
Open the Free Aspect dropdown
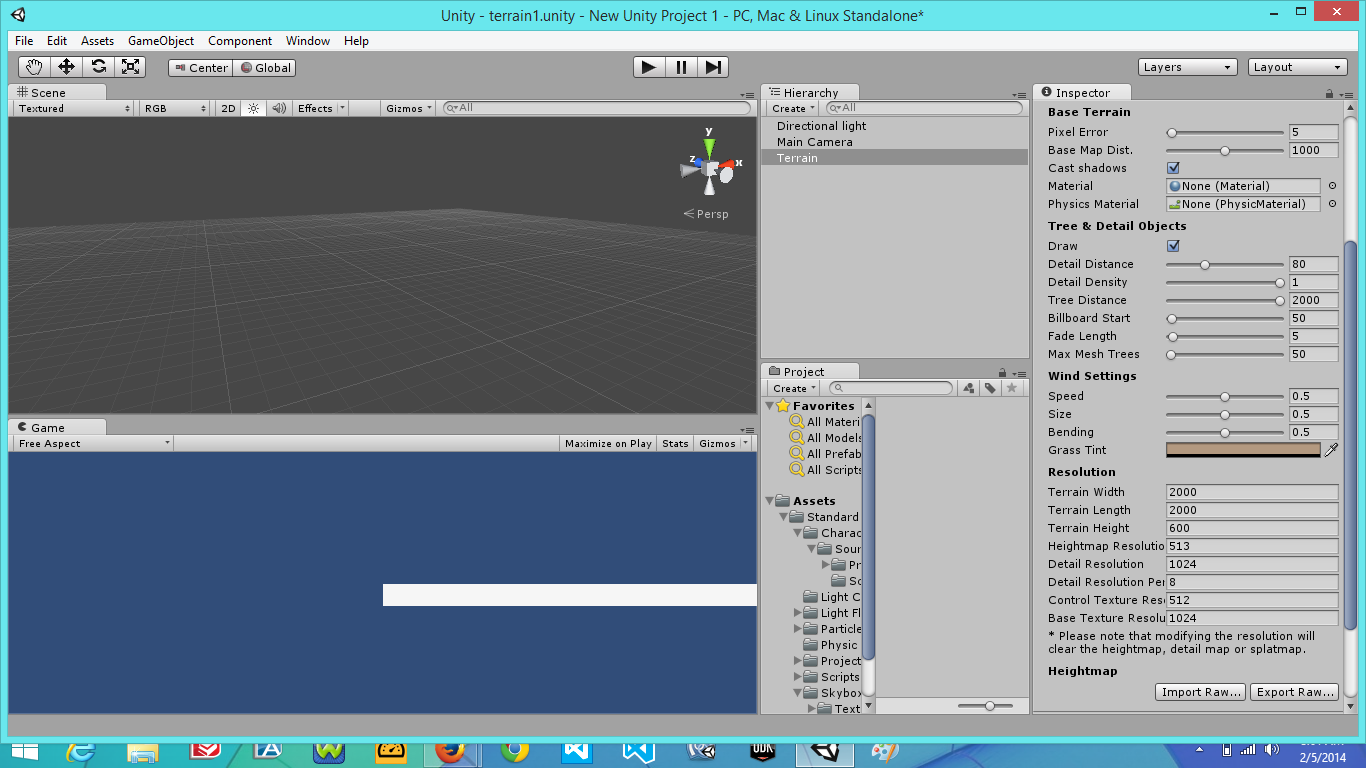[93, 443]
